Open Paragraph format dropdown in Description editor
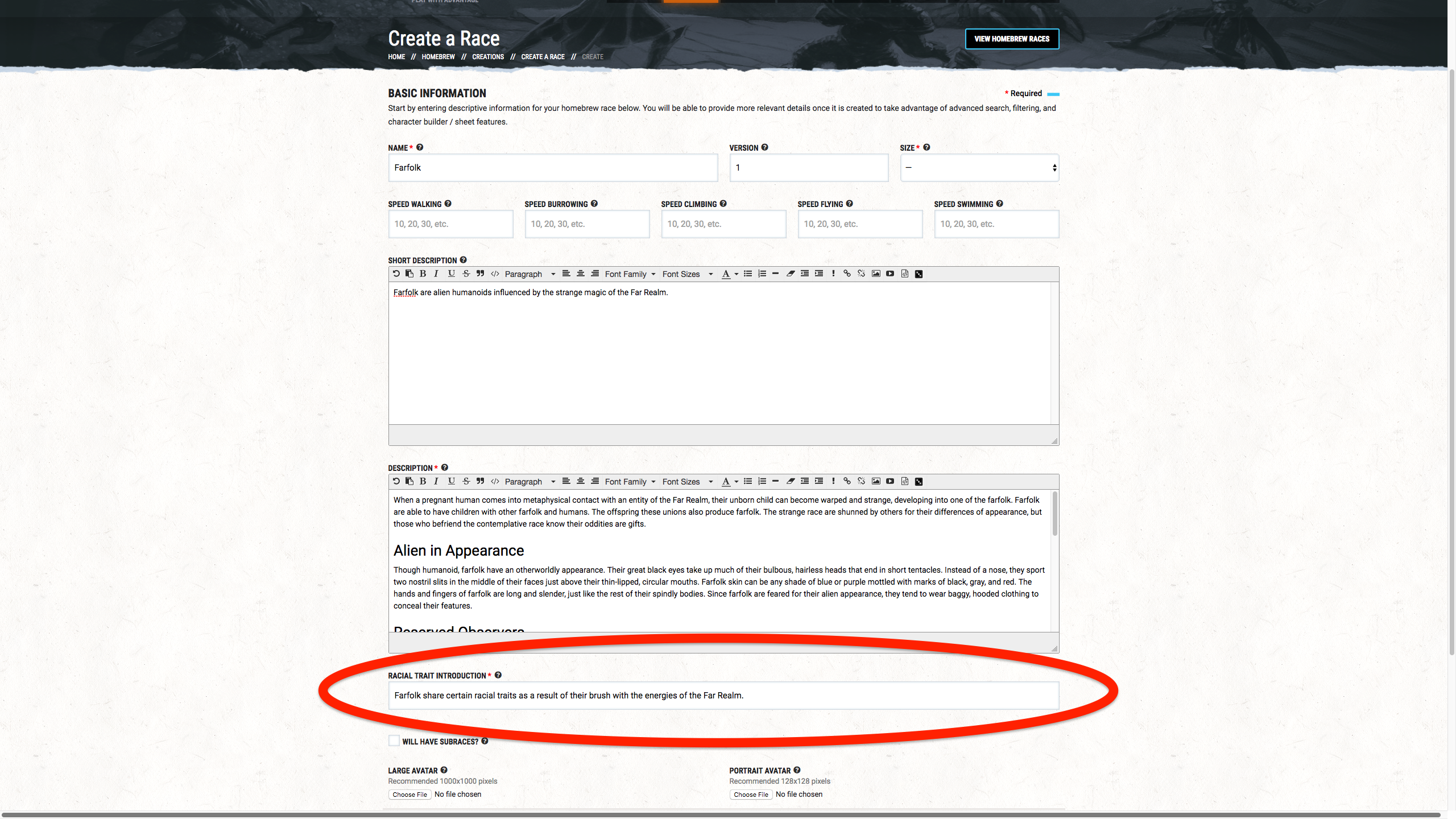Image resolution: width=1456 pixels, height=819 pixels. (530, 482)
